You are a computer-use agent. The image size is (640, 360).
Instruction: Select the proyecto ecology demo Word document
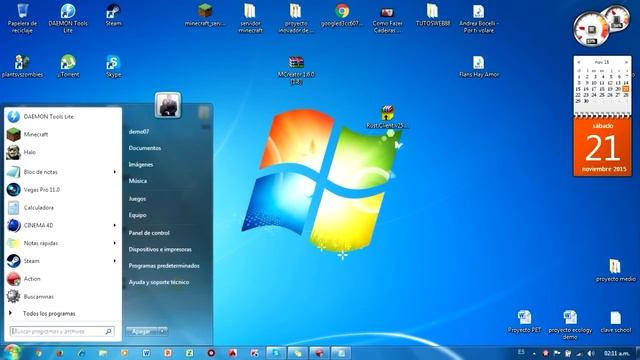pyautogui.click(x=570, y=324)
